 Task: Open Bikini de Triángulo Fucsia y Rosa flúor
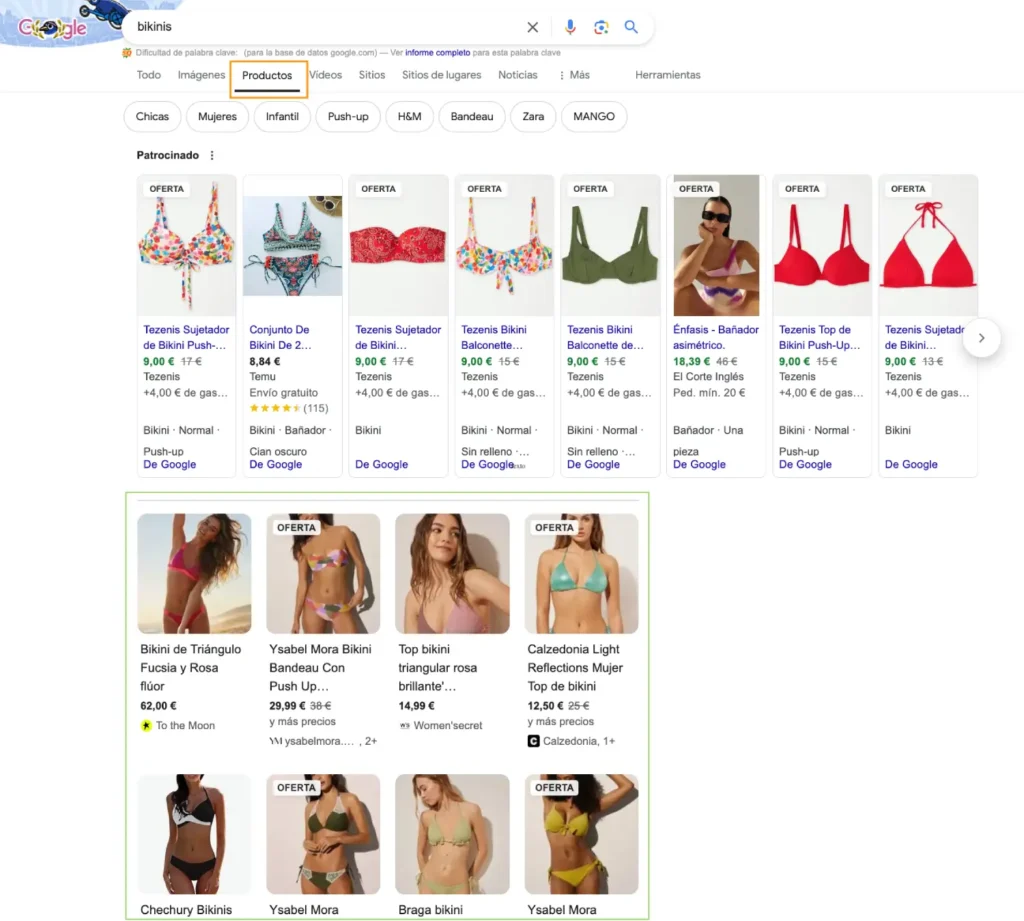[x=191, y=668]
